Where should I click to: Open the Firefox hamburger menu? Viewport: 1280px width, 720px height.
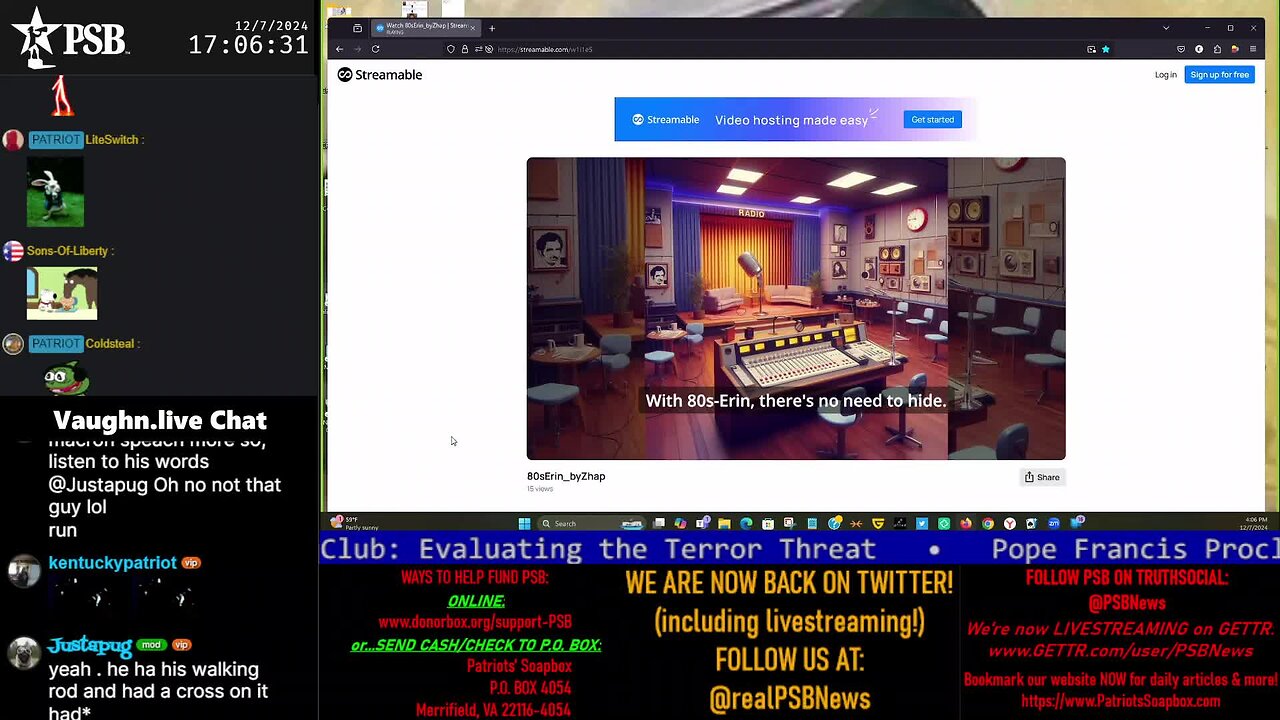coord(1253,49)
